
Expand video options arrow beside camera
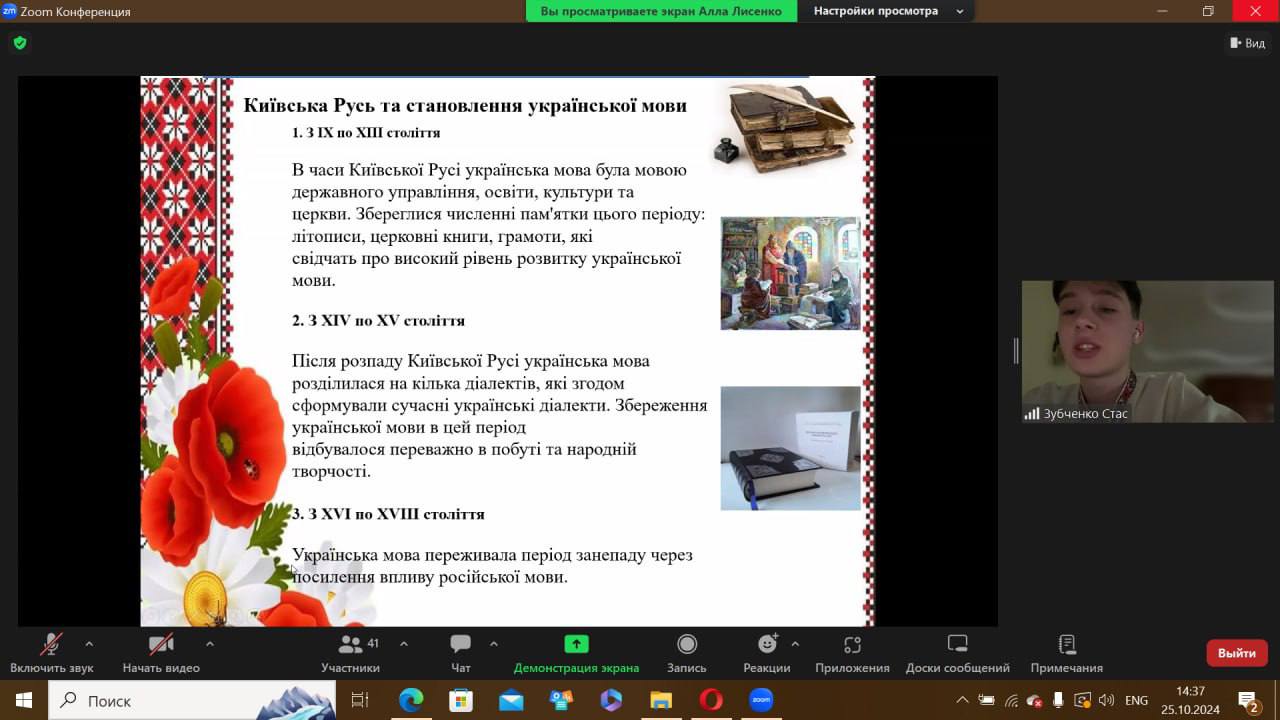[x=209, y=644]
